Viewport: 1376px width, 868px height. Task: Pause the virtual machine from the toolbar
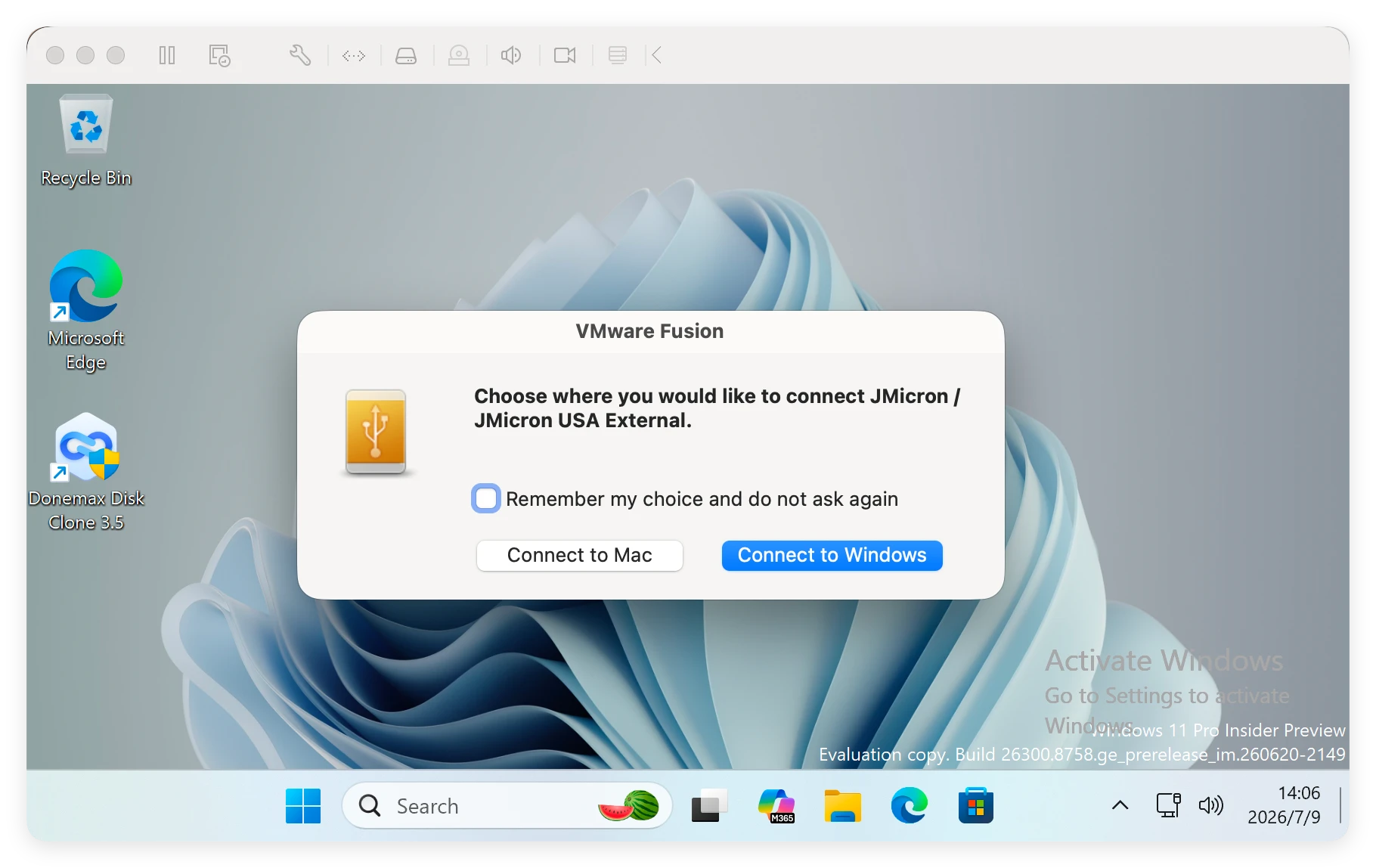point(167,55)
